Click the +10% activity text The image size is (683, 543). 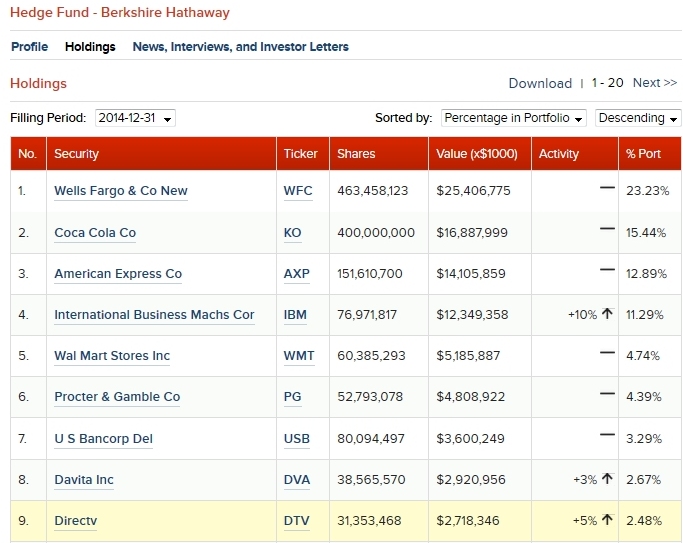click(x=582, y=314)
